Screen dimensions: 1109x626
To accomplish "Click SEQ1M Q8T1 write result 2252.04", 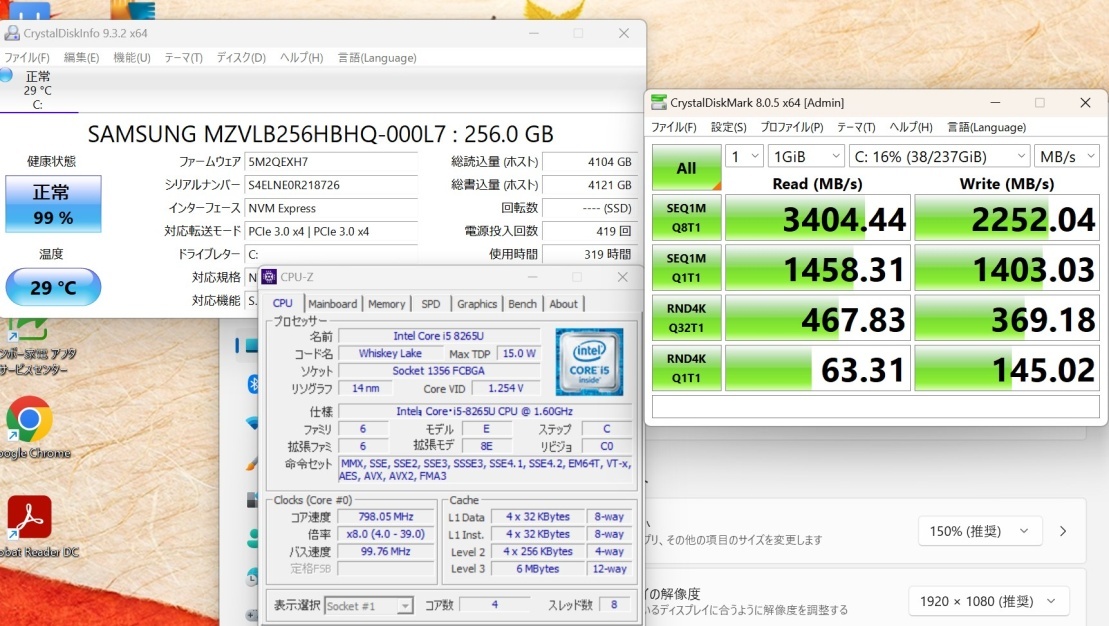I will [x=1007, y=218].
